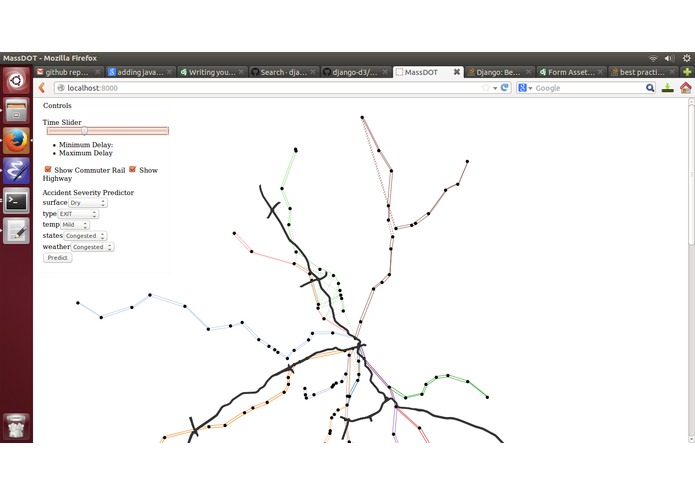The height and width of the screenshot is (494, 695).
Task: Toggle Show Highway checkbox
Action: pos(132,169)
